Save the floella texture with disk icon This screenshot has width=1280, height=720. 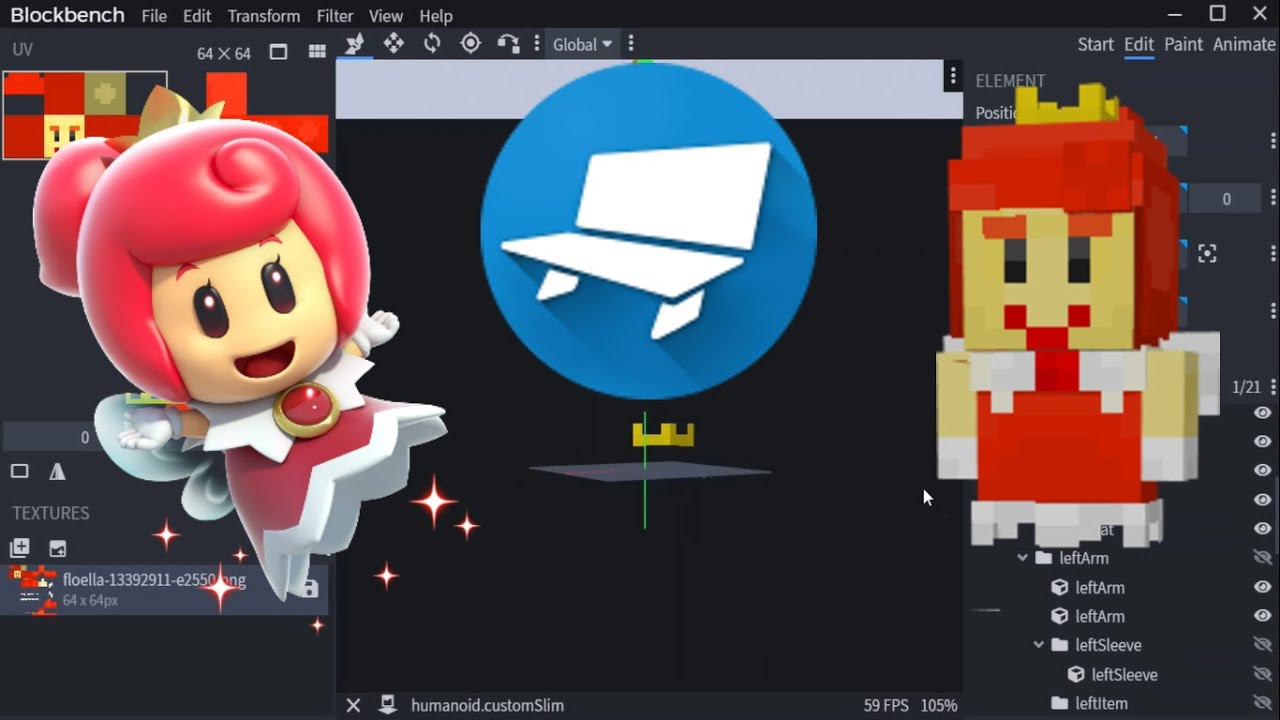pyautogui.click(x=309, y=589)
